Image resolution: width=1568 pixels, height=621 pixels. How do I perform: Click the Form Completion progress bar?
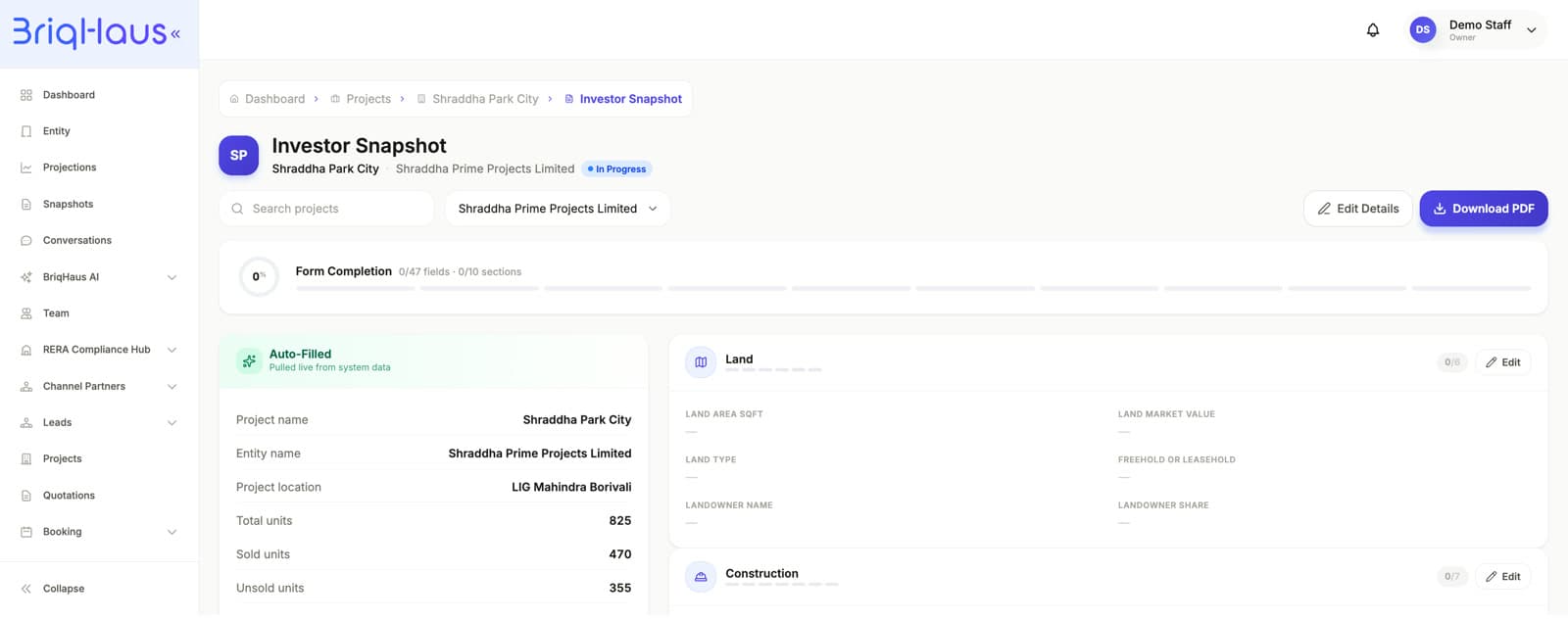point(913,288)
